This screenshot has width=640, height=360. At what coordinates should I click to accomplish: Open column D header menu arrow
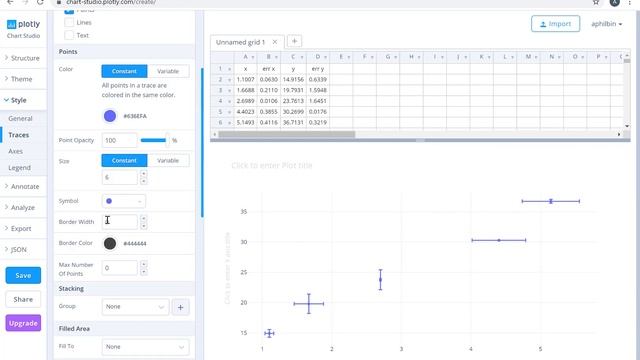(325, 57)
